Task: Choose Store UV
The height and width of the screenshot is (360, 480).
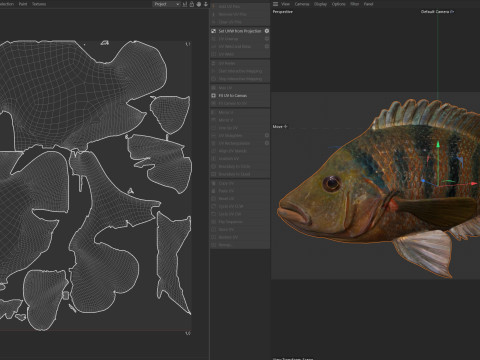Action: click(240, 229)
